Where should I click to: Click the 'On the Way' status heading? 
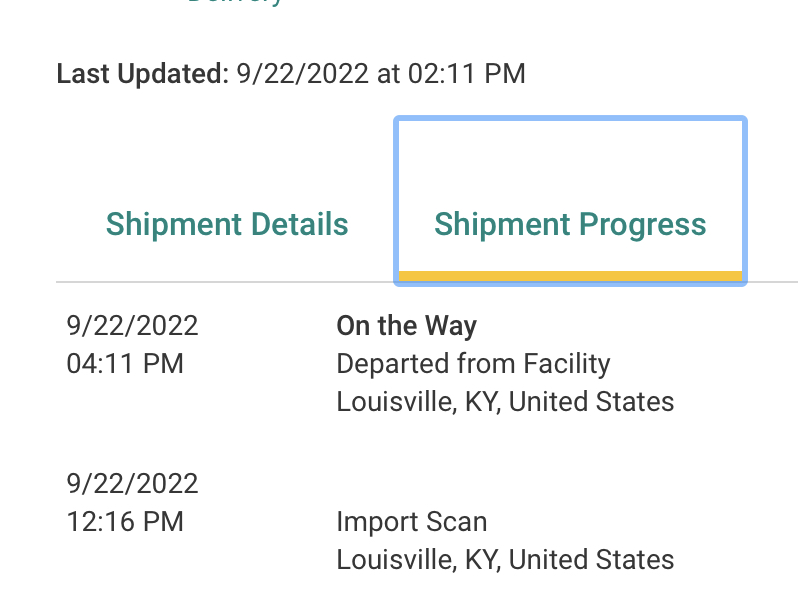tap(406, 325)
